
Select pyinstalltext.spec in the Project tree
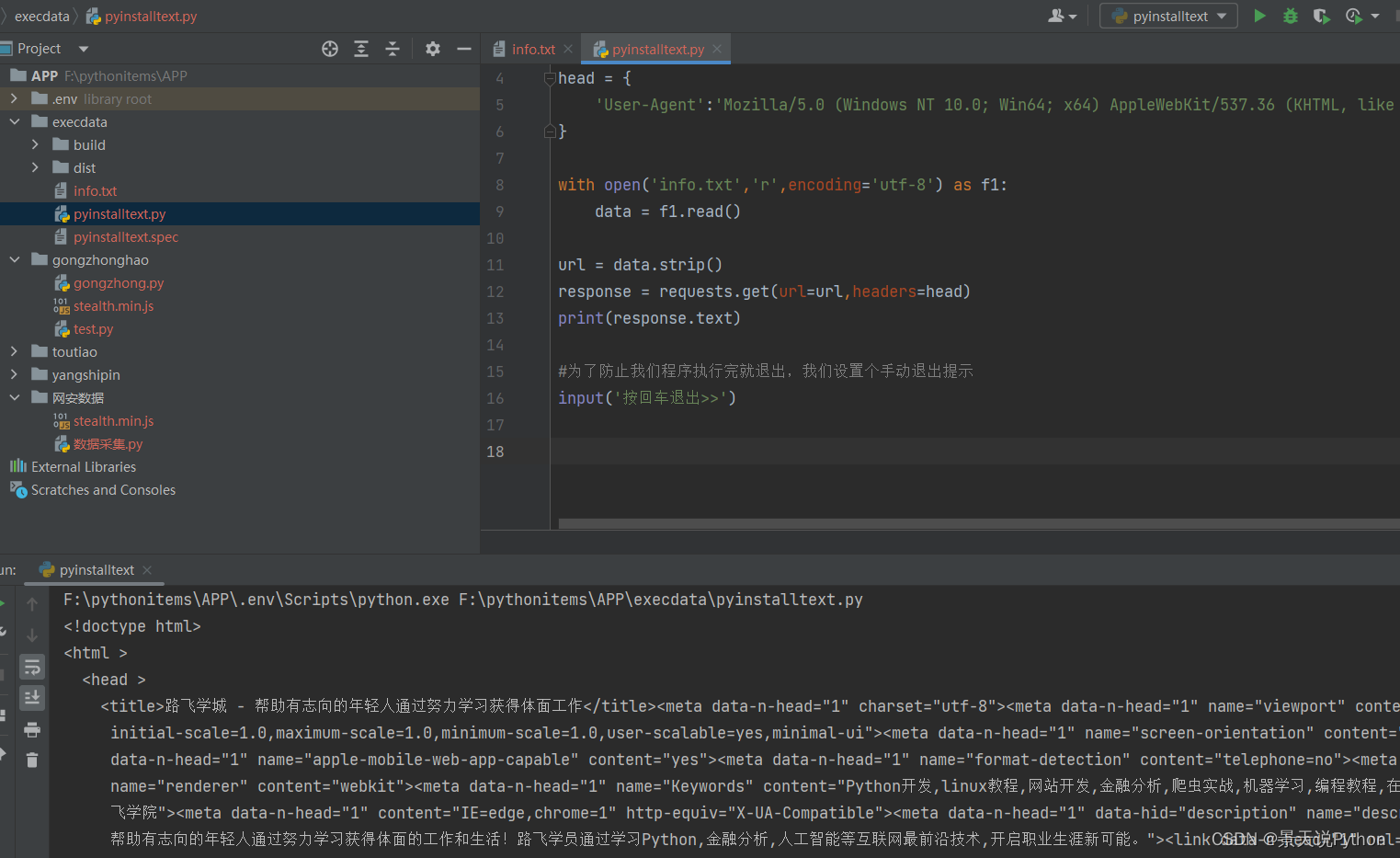(x=126, y=236)
